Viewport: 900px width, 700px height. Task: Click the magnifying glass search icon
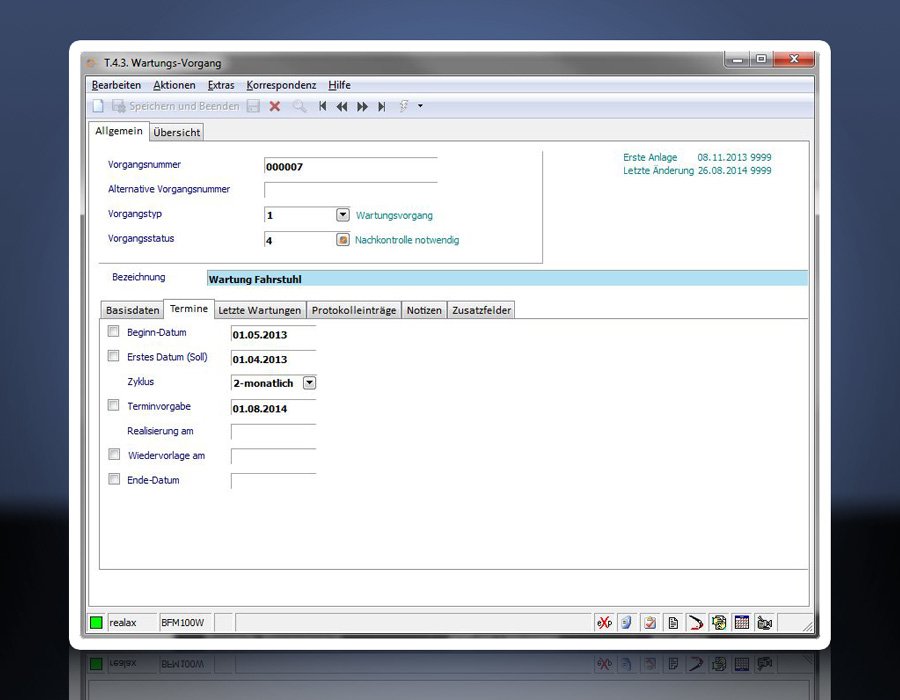299,106
